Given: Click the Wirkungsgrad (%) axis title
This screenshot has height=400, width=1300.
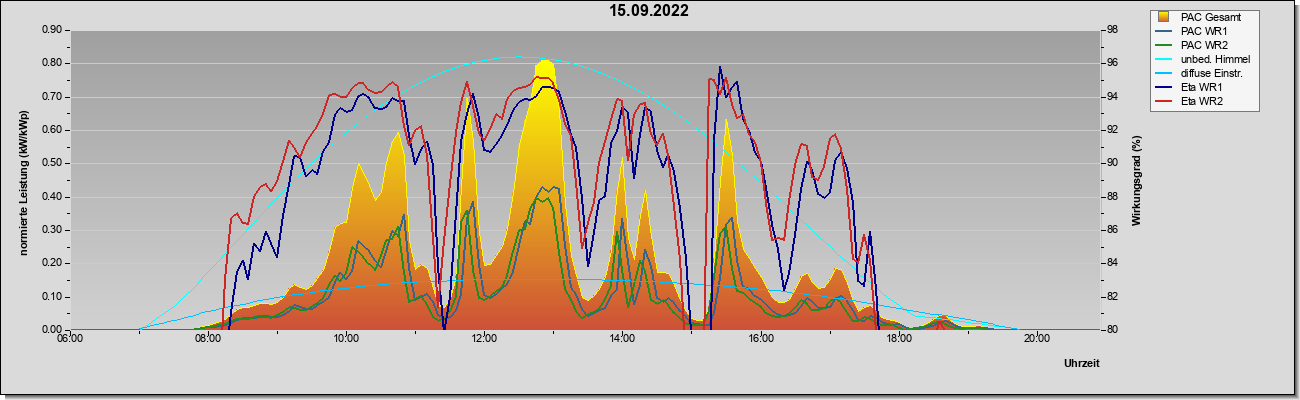Looking at the screenshot, I should [x=1137, y=180].
